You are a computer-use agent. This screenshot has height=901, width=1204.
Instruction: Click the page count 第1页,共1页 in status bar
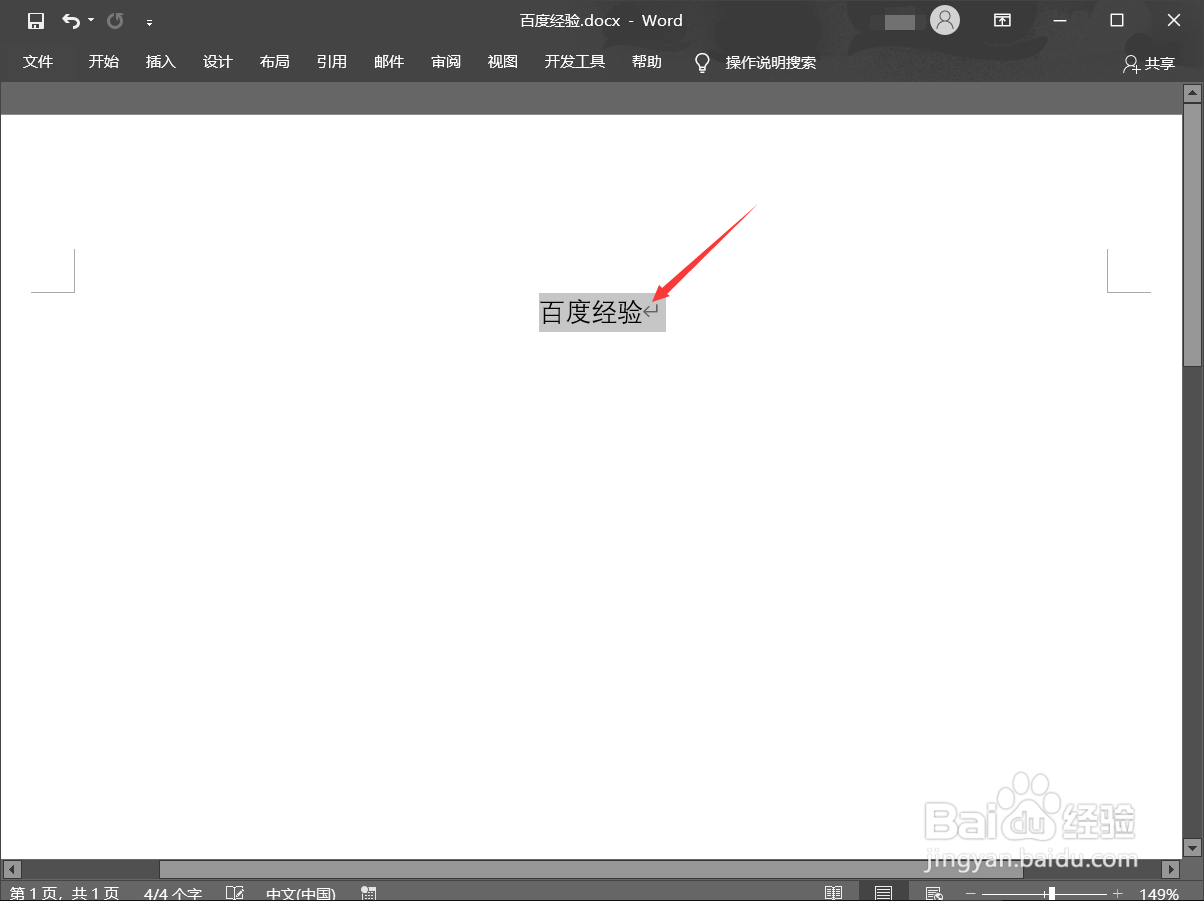point(65,893)
